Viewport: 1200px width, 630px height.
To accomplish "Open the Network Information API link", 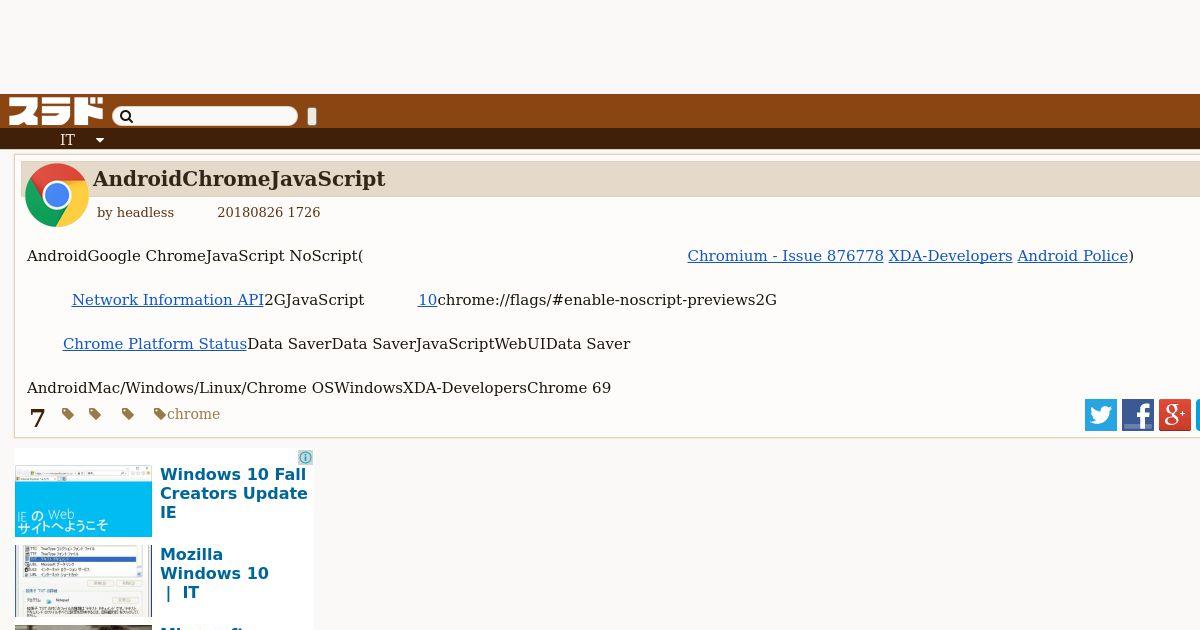I will [168, 300].
